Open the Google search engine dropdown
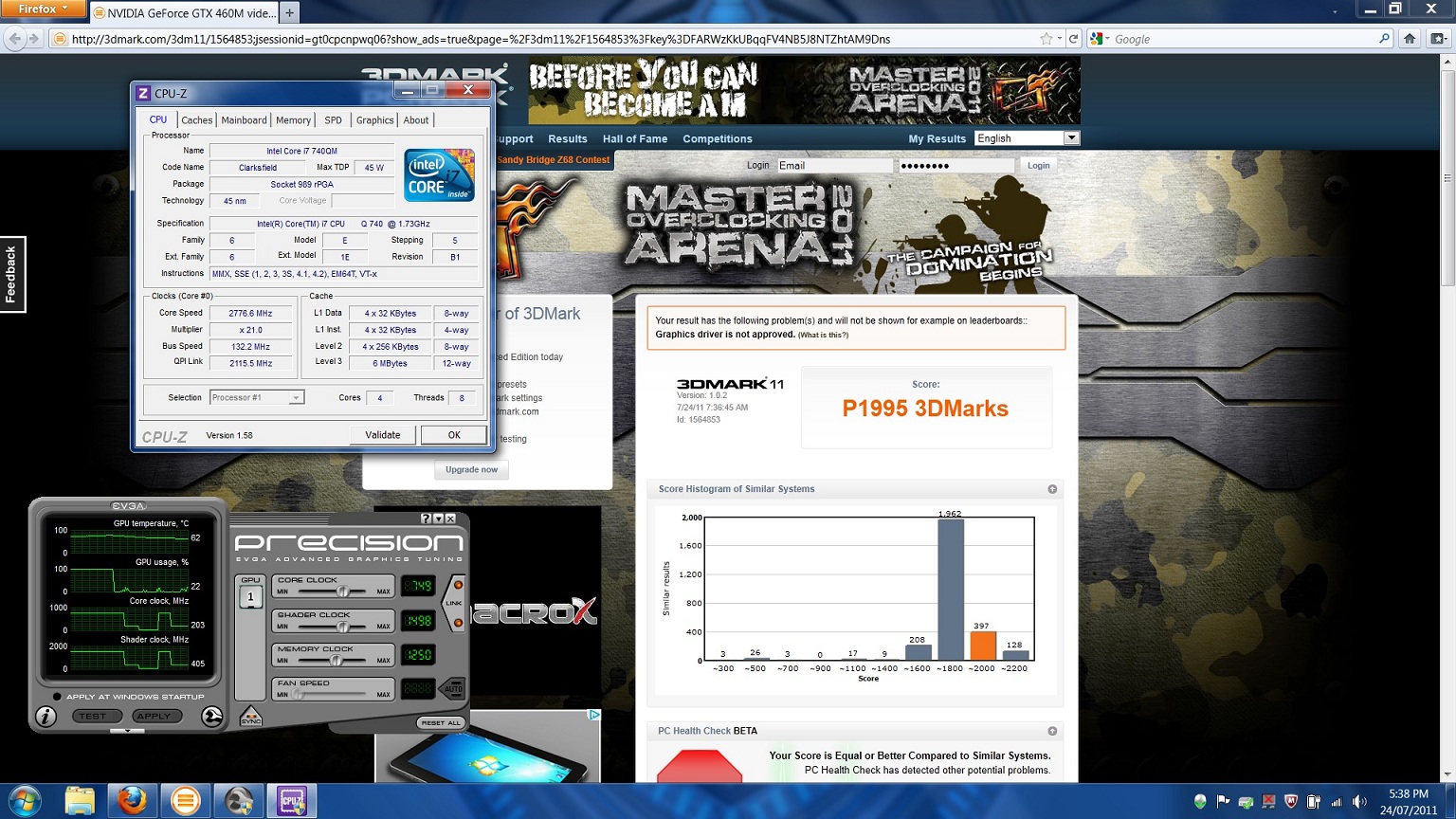The width and height of the screenshot is (1456, 819). [x=1100, y=39]
